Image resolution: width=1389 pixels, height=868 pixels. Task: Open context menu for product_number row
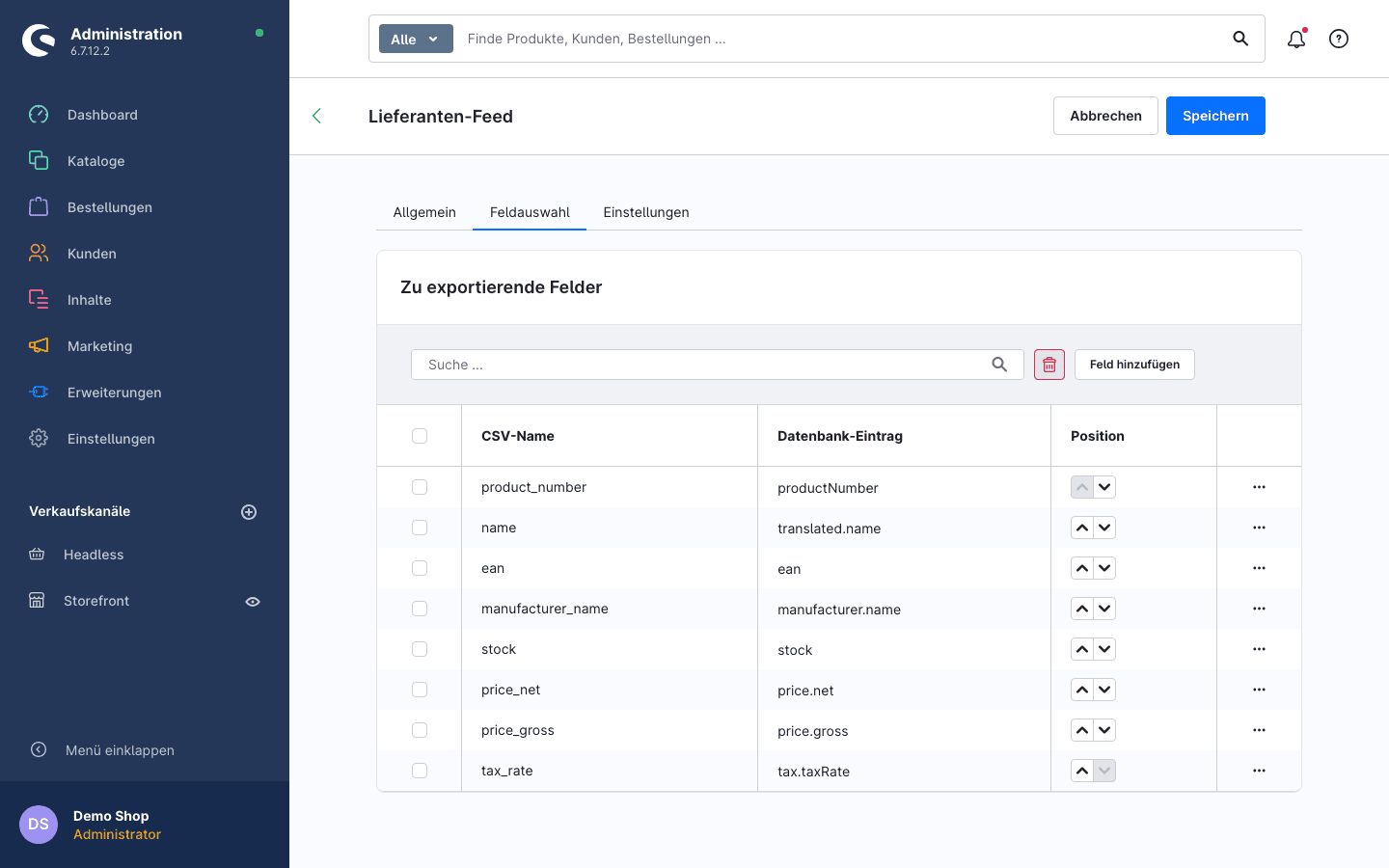(1259, 487)
